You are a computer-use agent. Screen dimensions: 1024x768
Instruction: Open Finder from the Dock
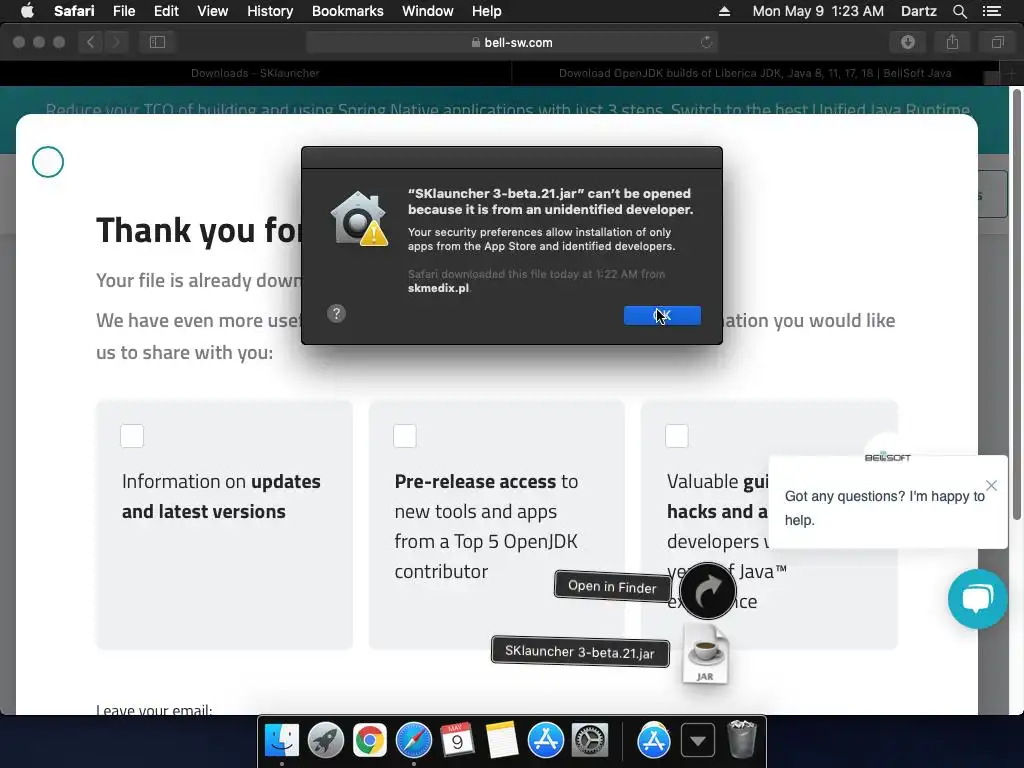coord(281,741)
